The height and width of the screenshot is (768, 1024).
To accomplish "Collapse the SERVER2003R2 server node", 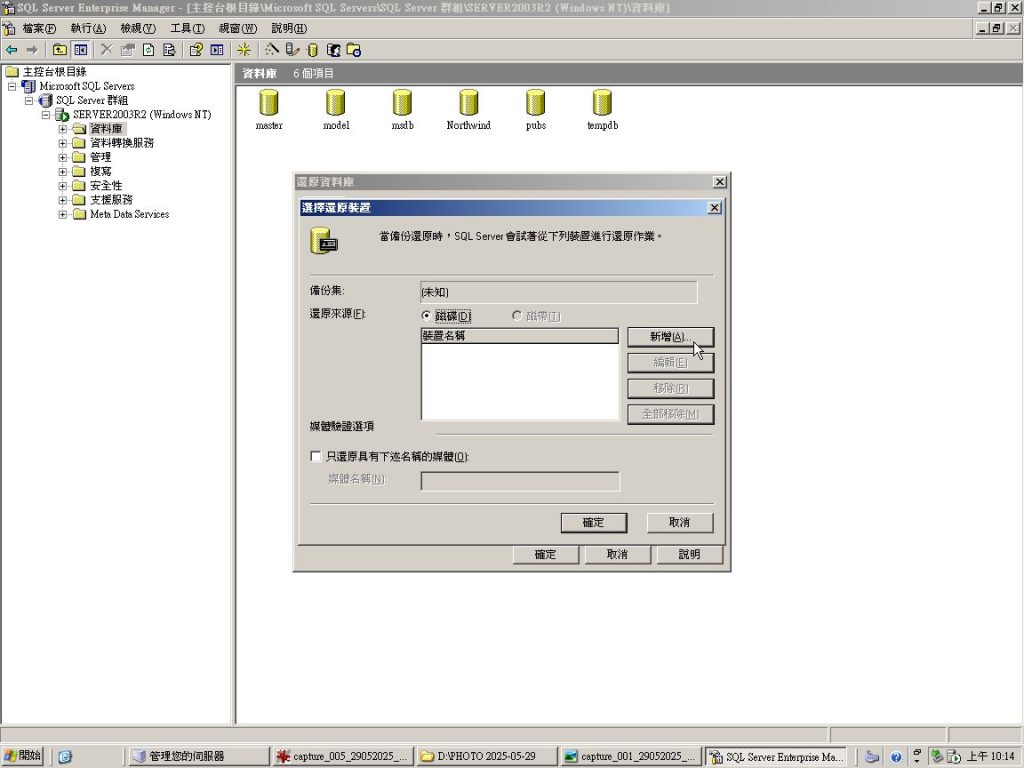I will point(46,115).
